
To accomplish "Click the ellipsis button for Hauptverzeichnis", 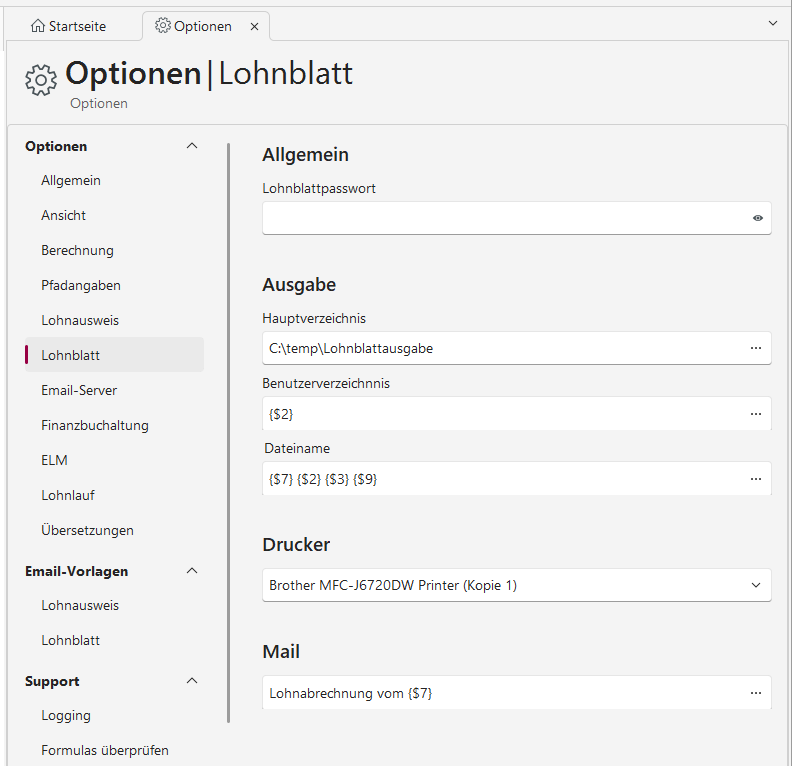I will 756,348.
